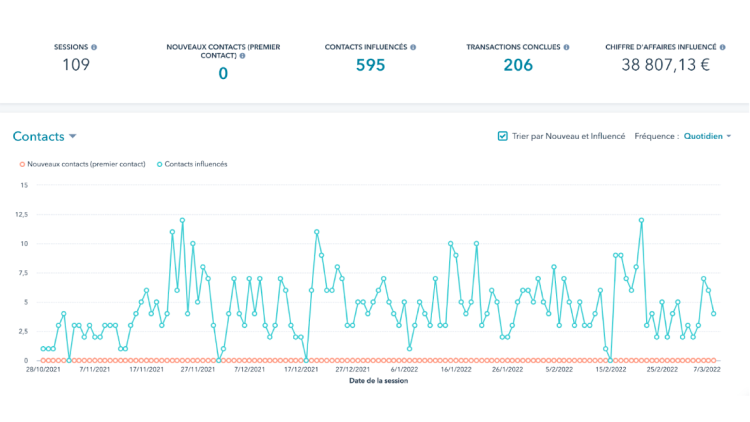Uncheck Trier par Nouveau et Influencé
Viewport: 750px width, 422px height.
502,136
